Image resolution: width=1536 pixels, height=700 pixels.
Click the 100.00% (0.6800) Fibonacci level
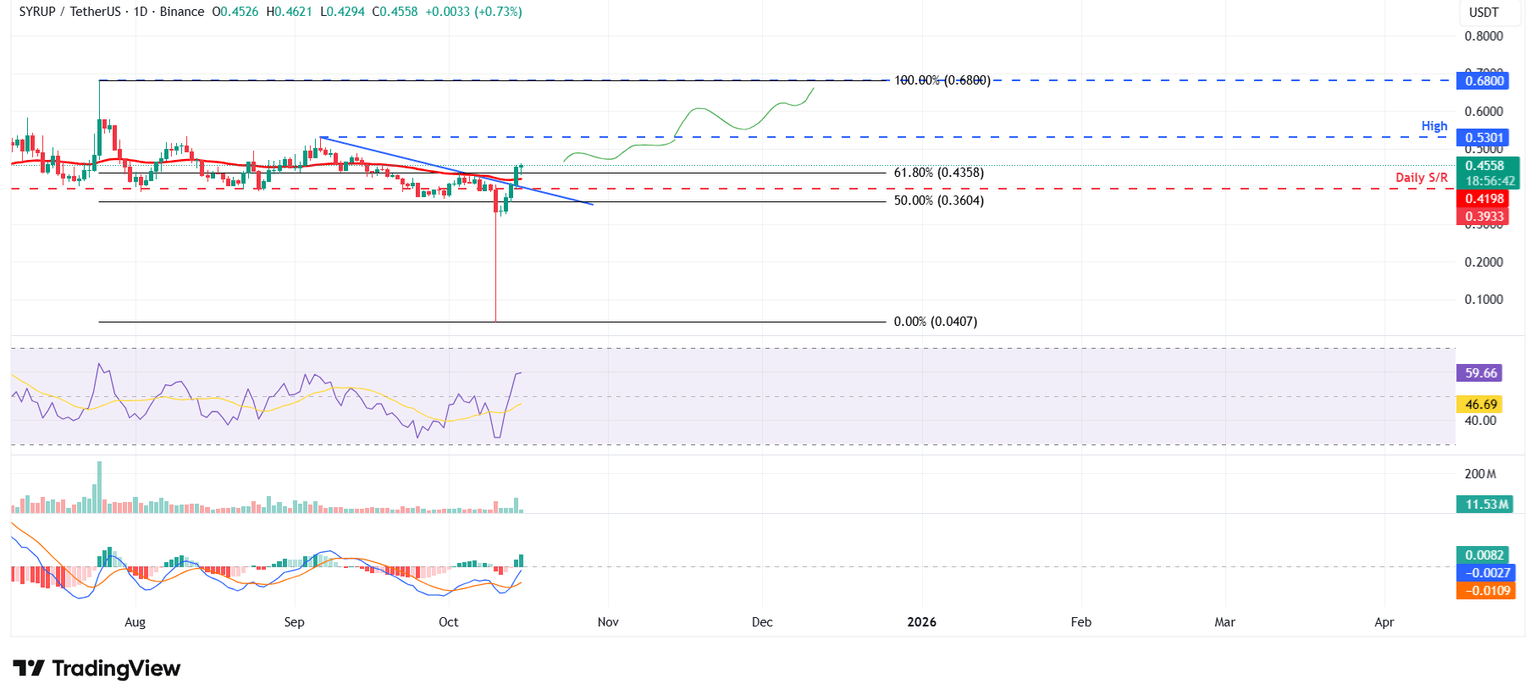pyautogui.click(x=938, y=80)
